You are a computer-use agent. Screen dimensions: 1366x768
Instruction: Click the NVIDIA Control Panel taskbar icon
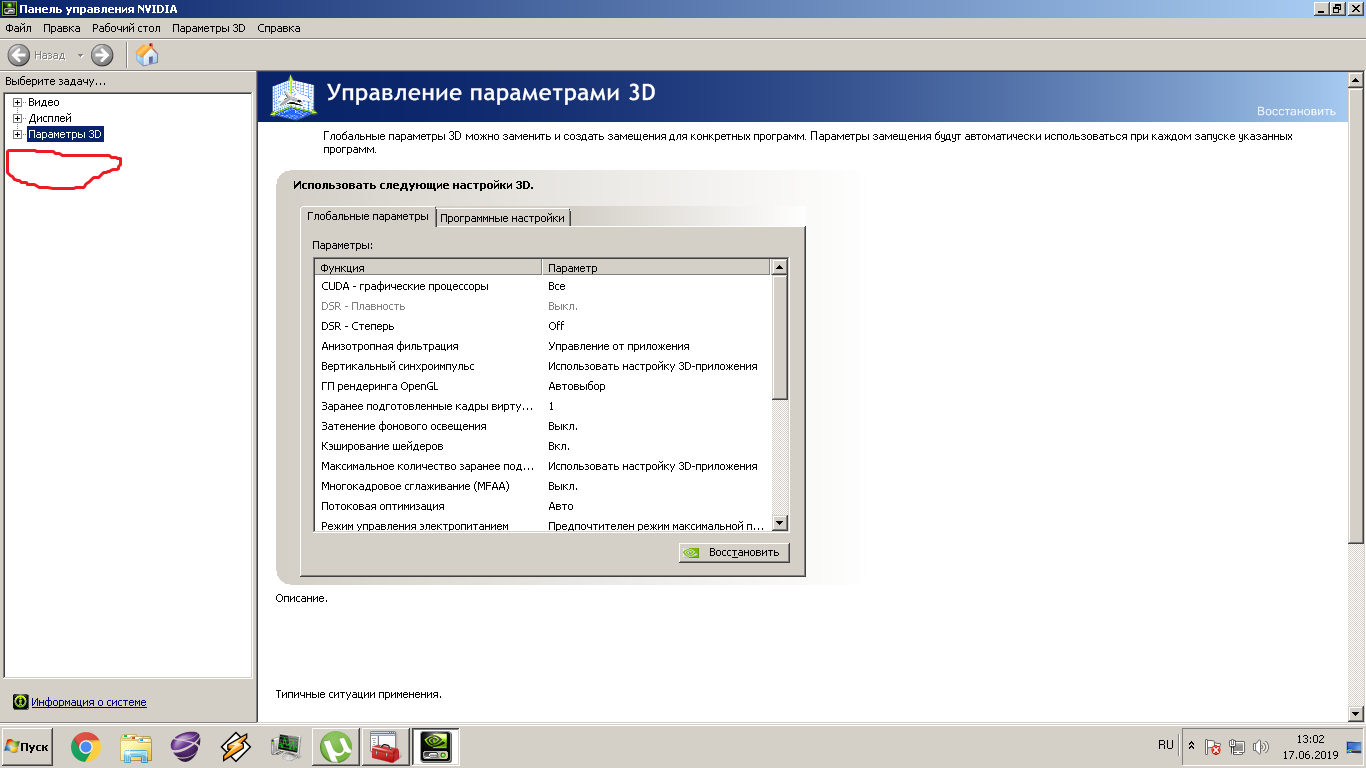tap(436, 746)
